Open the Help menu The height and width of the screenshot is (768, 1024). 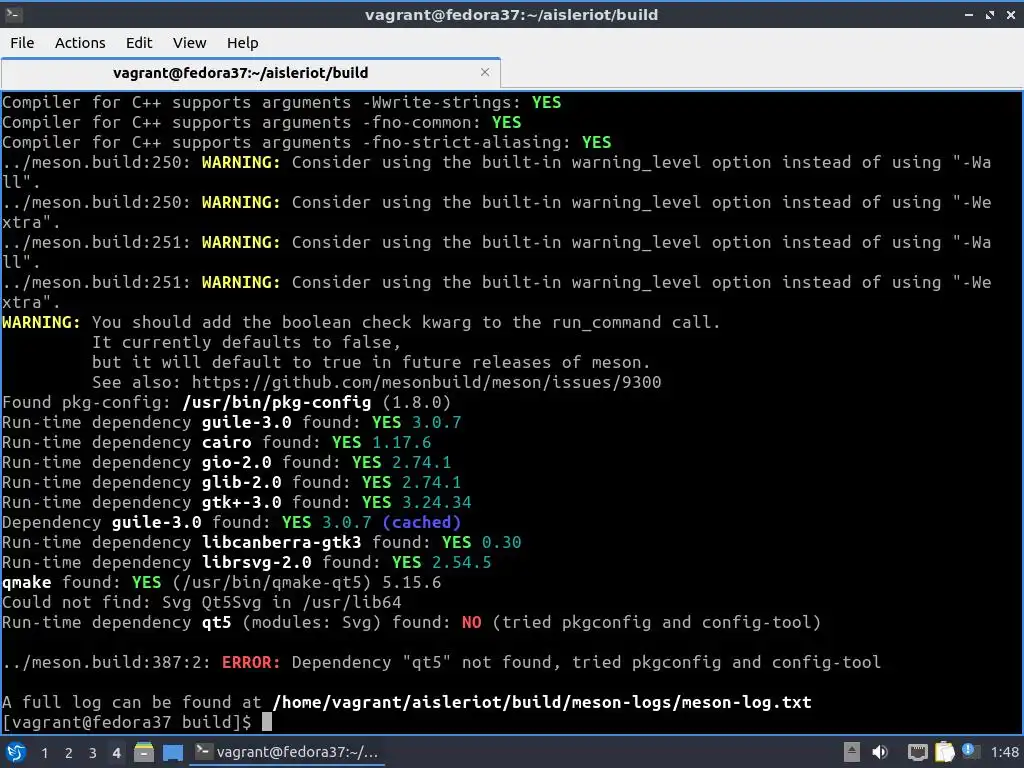[x=242, y=43]
